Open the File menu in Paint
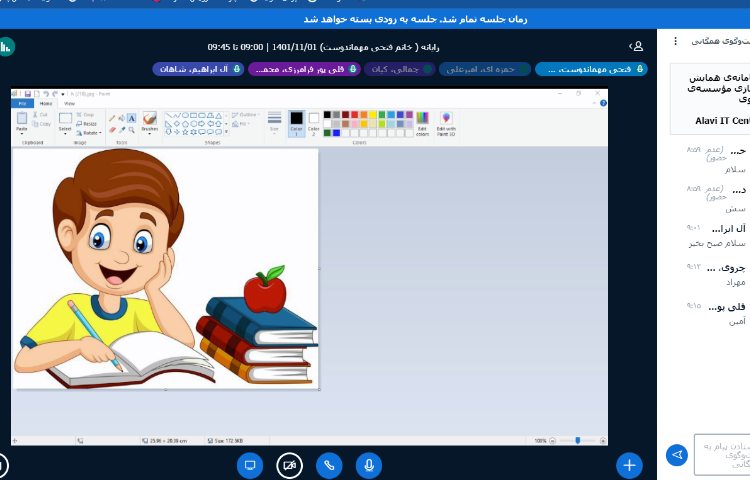The height and width of the screenshot is (480, 750). (22, 103)
